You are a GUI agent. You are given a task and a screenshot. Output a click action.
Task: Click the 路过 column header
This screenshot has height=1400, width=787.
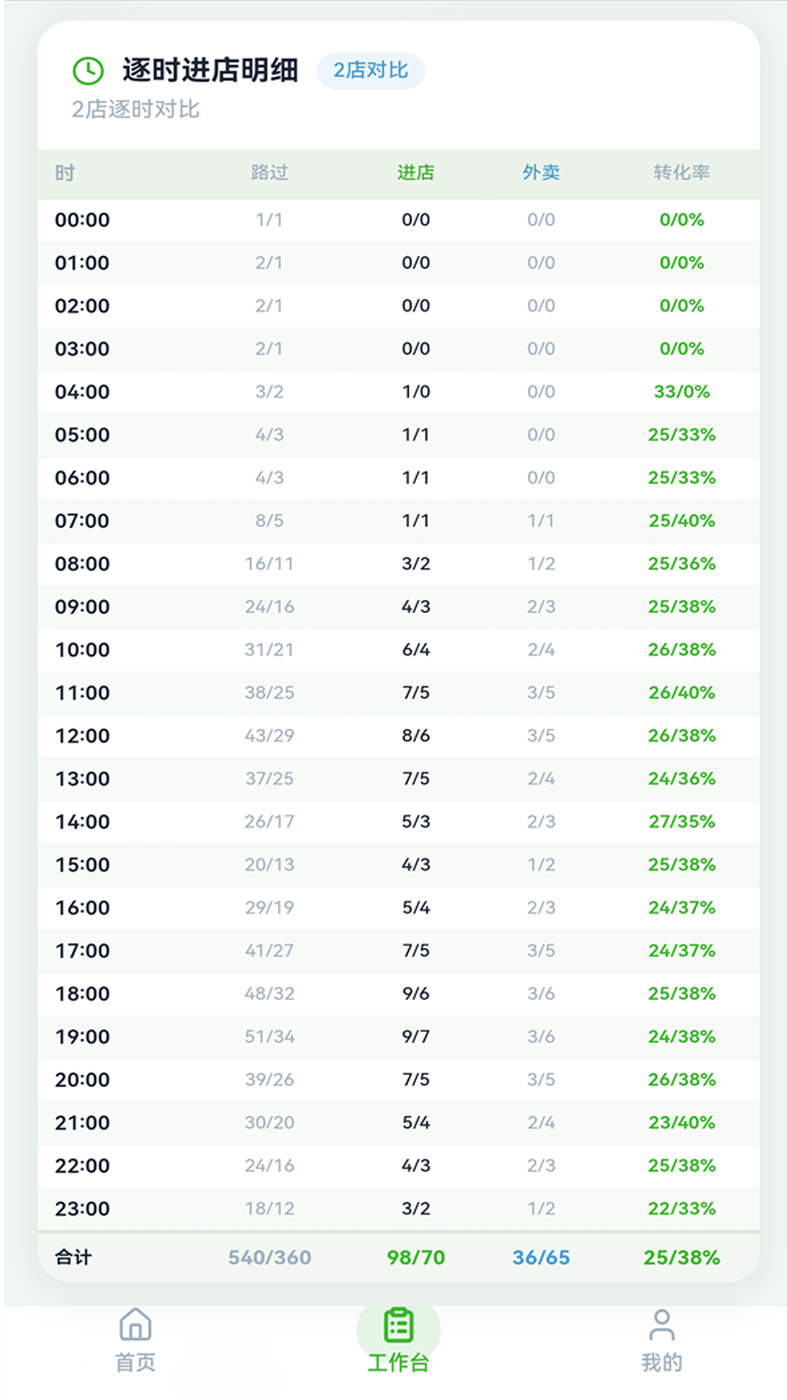pyautogui.click(x=270, y=172)
